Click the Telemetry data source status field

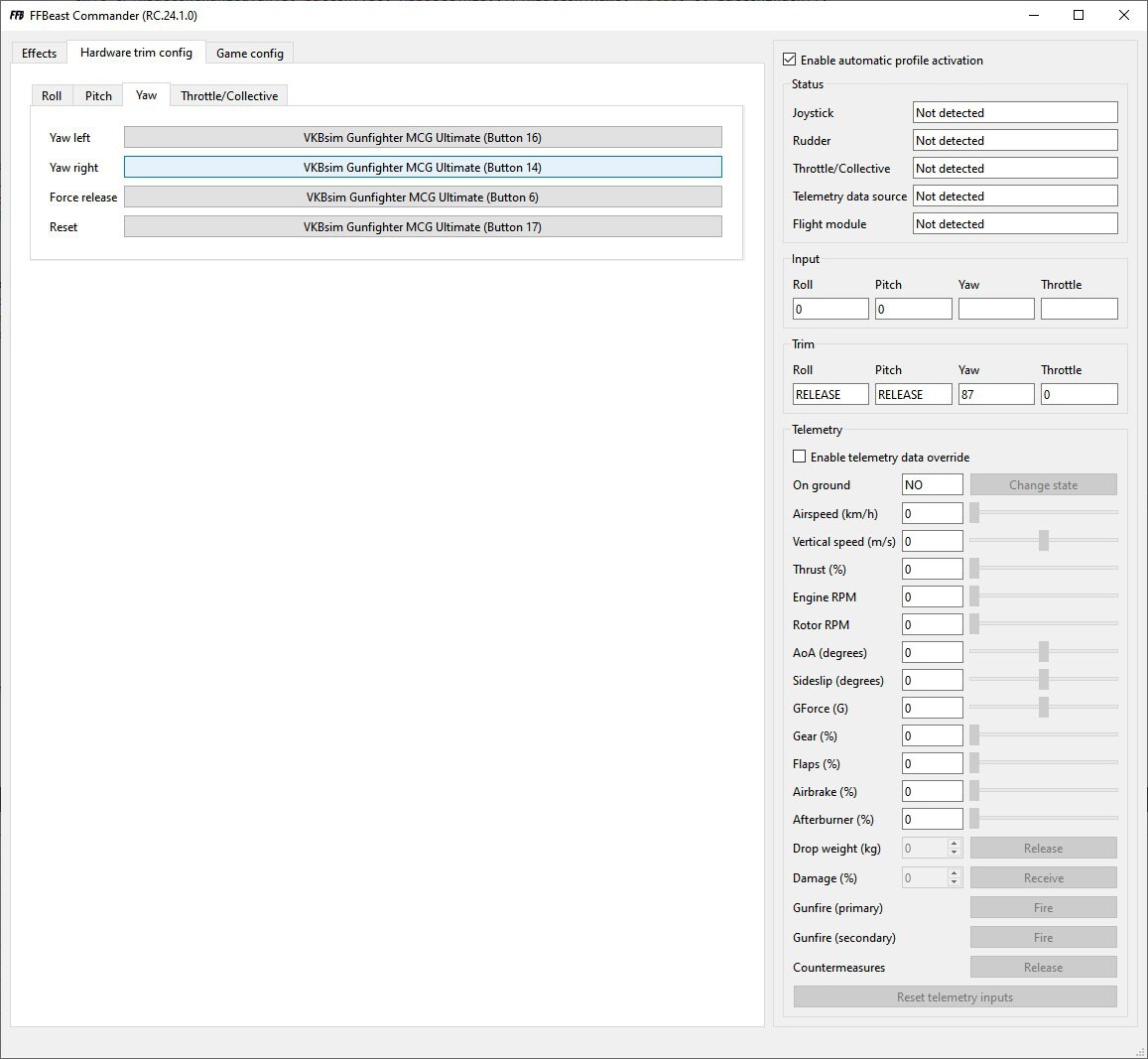pyautogui.click(x=1015, y=197)
